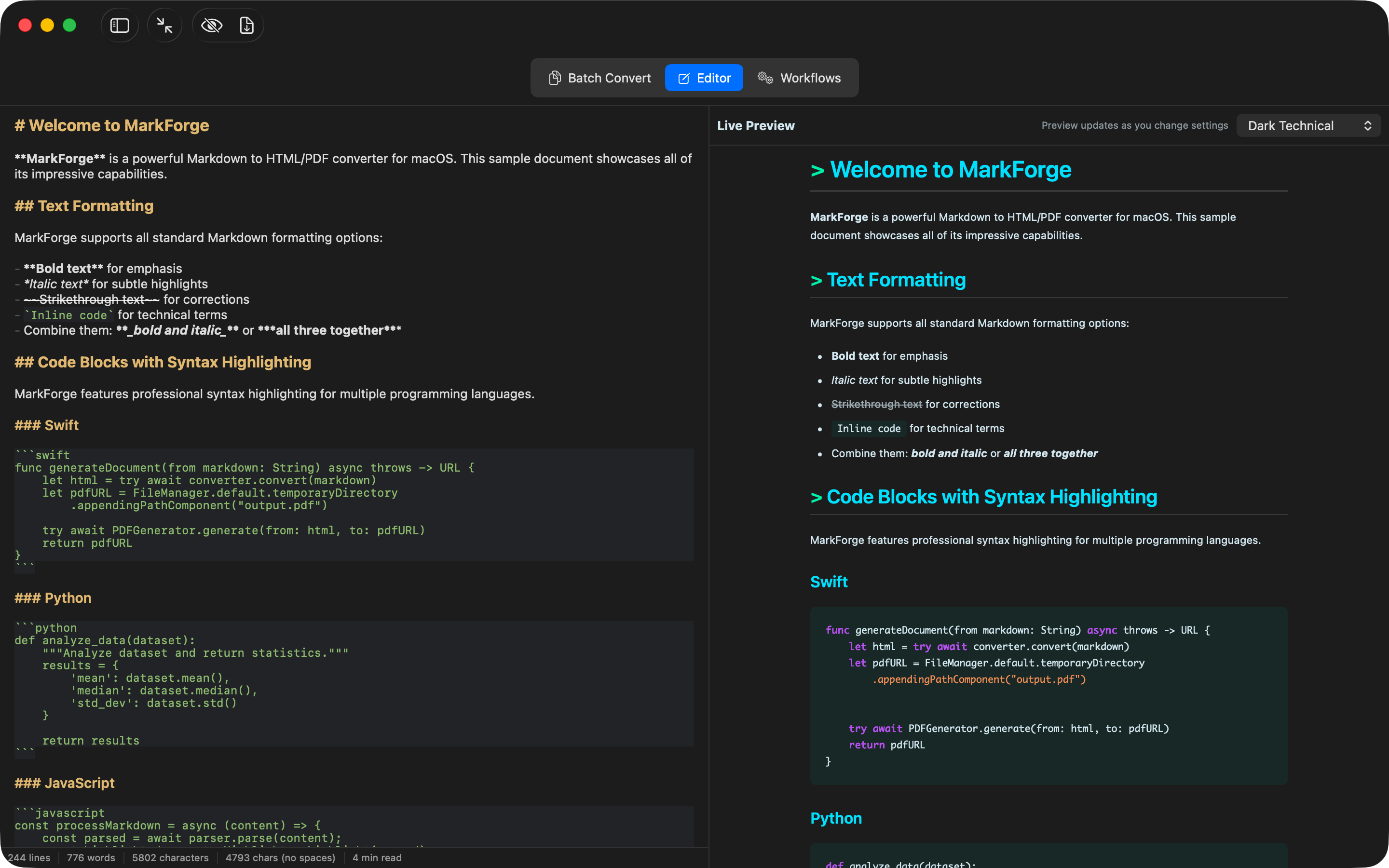Click the "5802 characters" status entry

(170, 858)
